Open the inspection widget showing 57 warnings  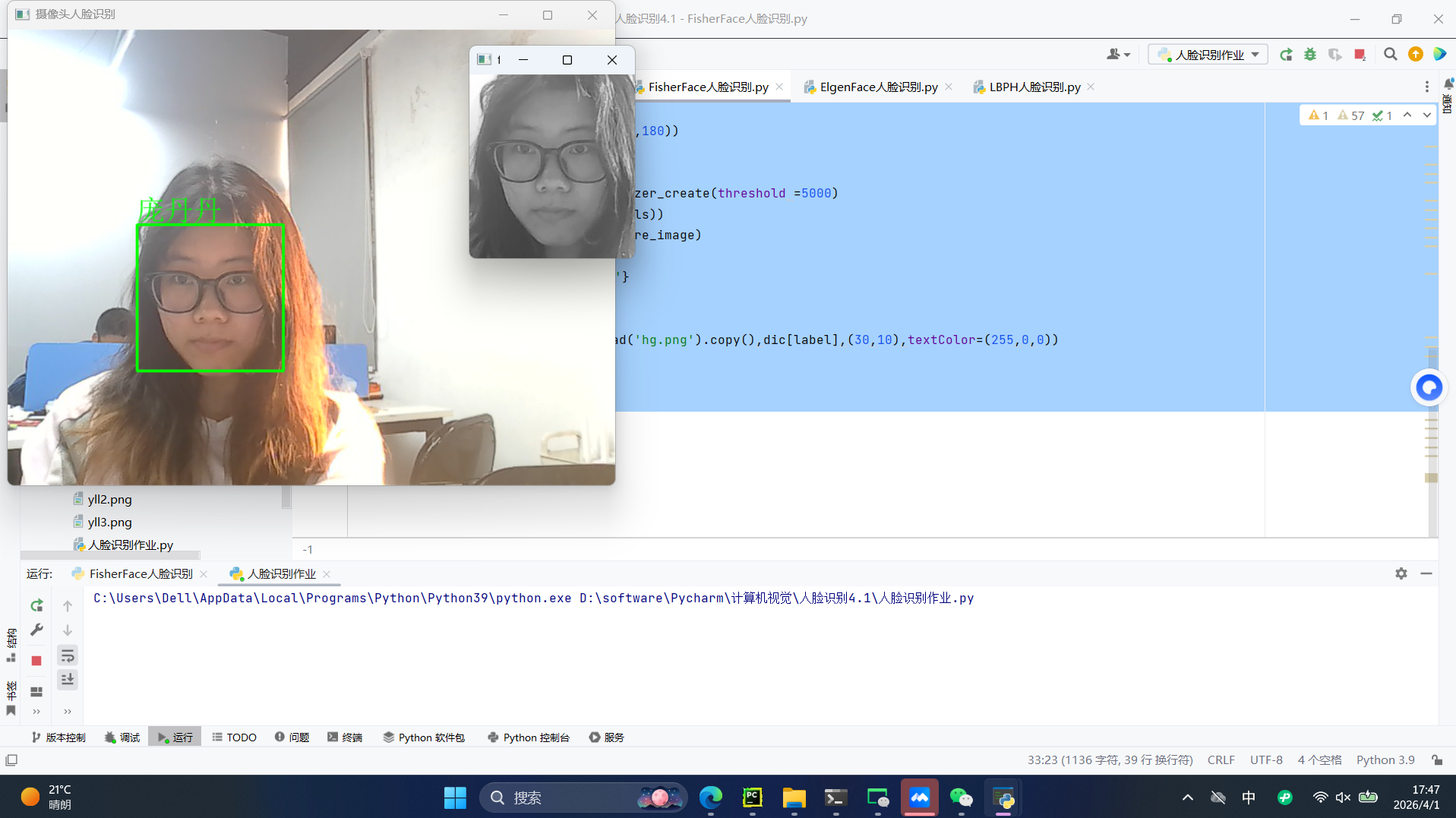tap(1350, 115)
